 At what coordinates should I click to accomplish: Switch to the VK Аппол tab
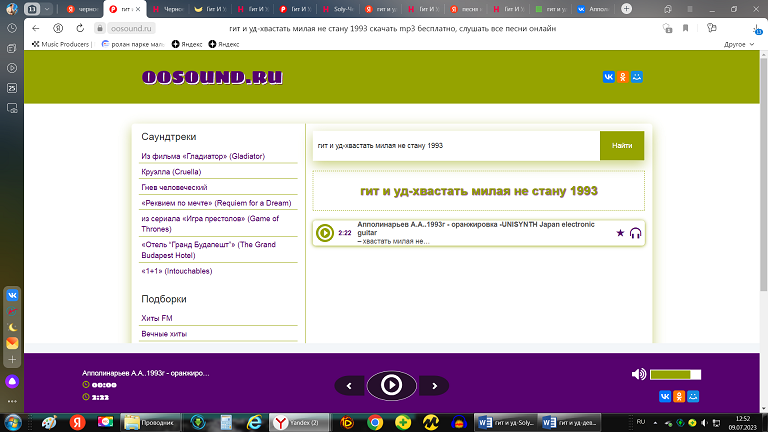point(594,9)
